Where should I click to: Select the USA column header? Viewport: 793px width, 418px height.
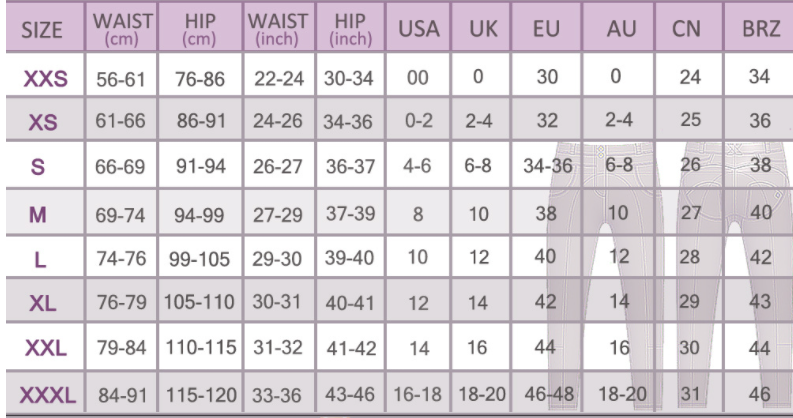tap(419, 31)
